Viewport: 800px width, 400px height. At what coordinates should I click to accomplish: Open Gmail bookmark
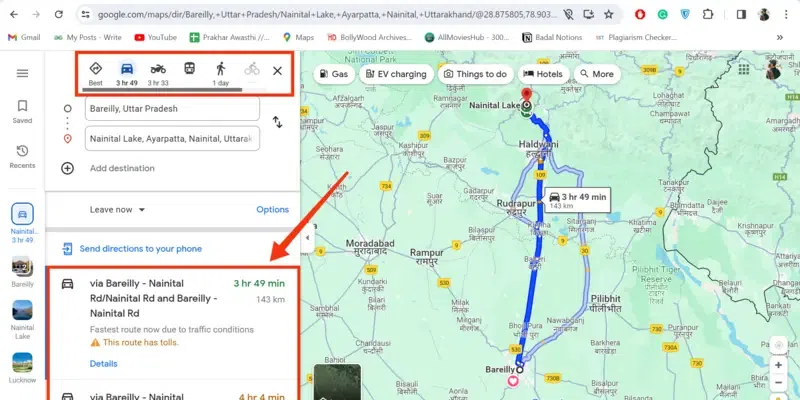pyautogui.click(x=24, y=37)
